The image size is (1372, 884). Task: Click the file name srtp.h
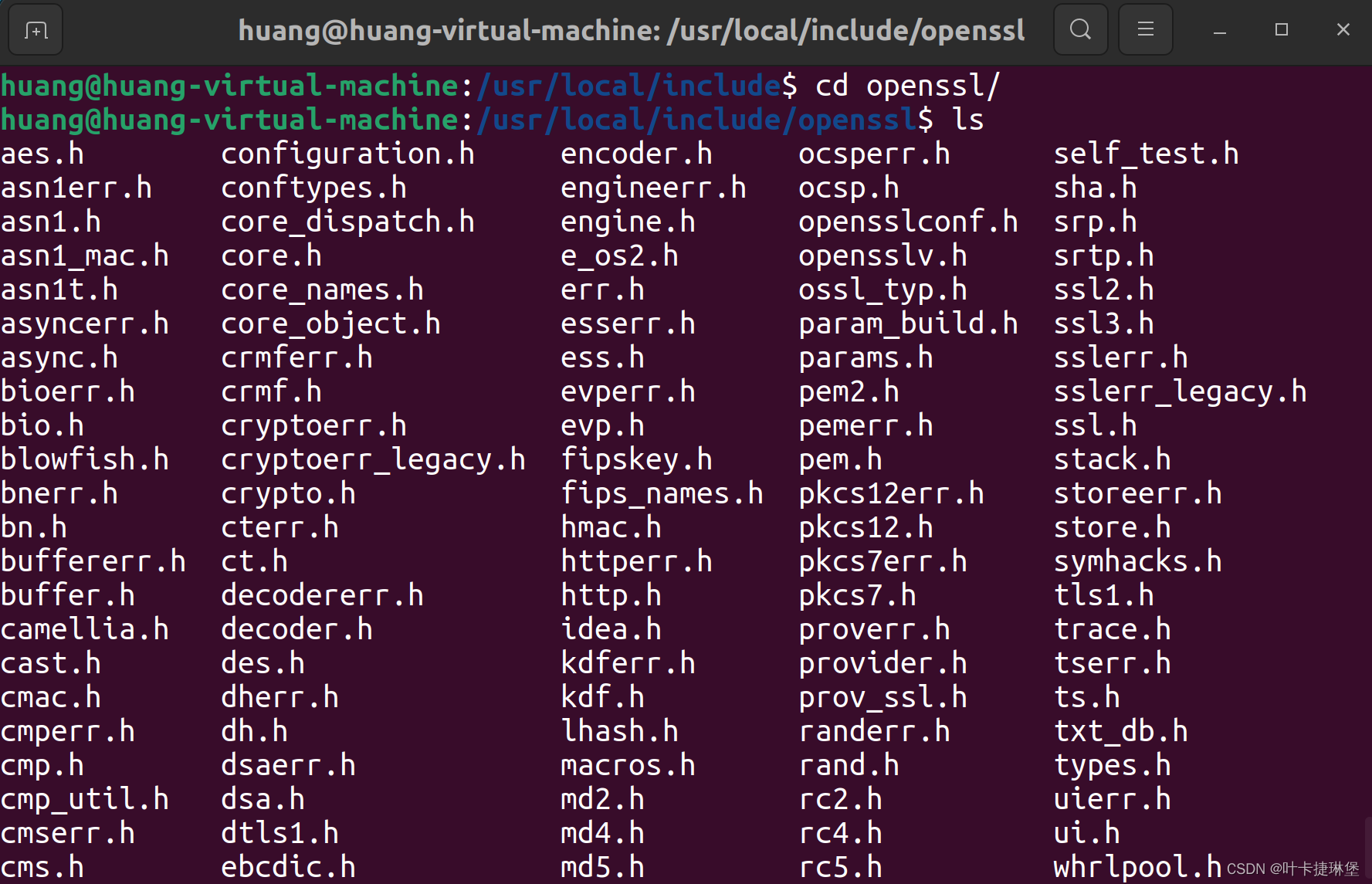pyautogui.click(x=1104, y=256)
